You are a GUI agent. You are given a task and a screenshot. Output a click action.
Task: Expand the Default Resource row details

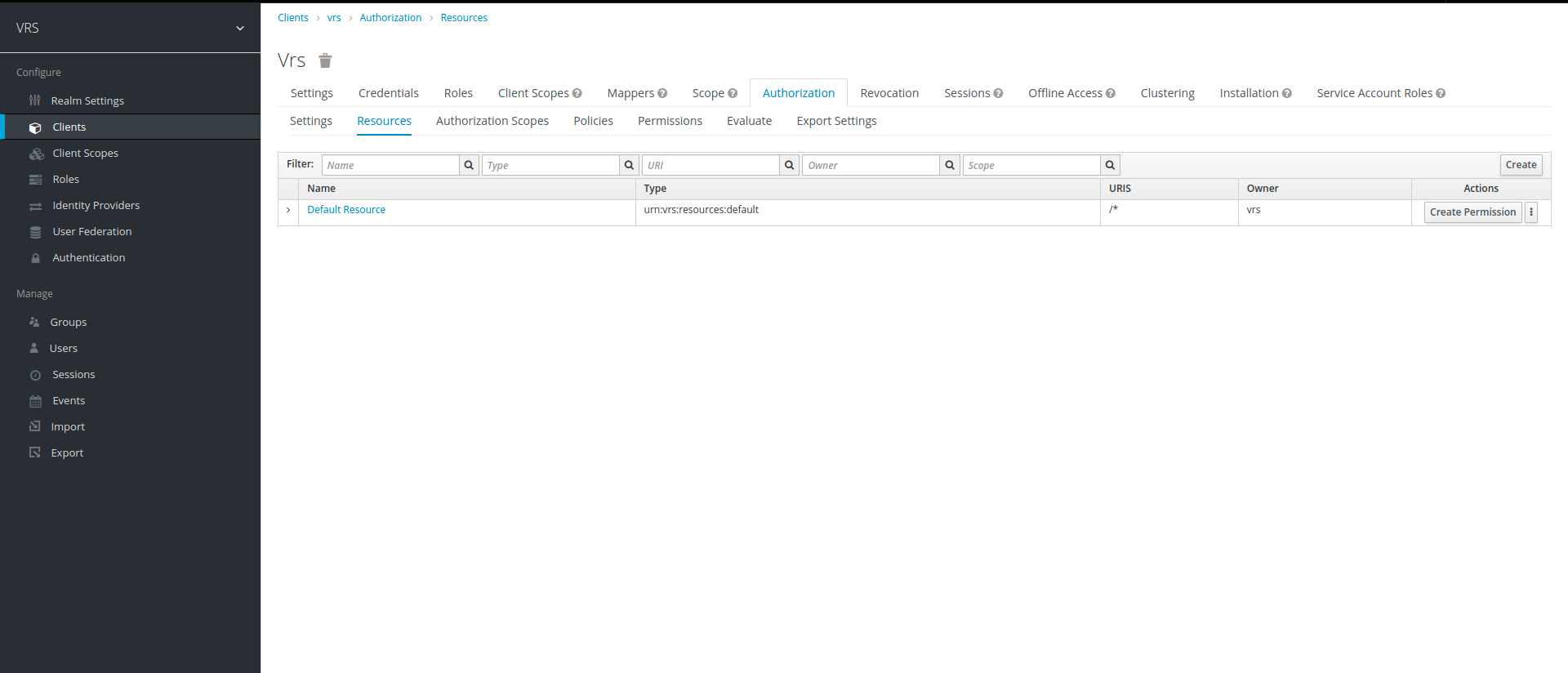[288, 211]
